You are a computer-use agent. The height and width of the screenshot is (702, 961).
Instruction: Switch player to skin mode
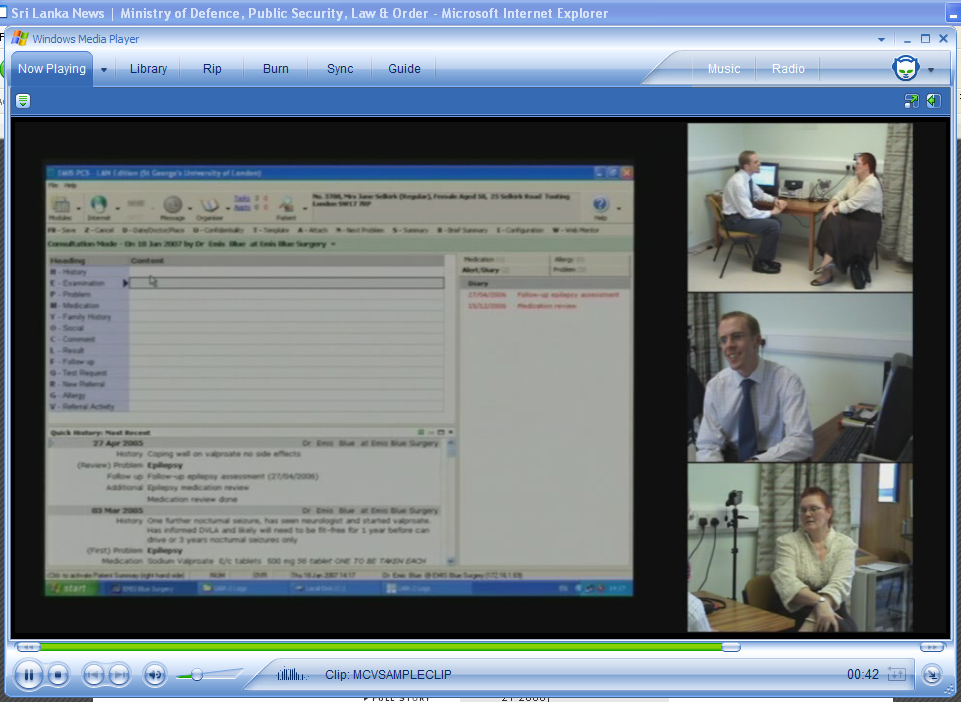point(931,675)
